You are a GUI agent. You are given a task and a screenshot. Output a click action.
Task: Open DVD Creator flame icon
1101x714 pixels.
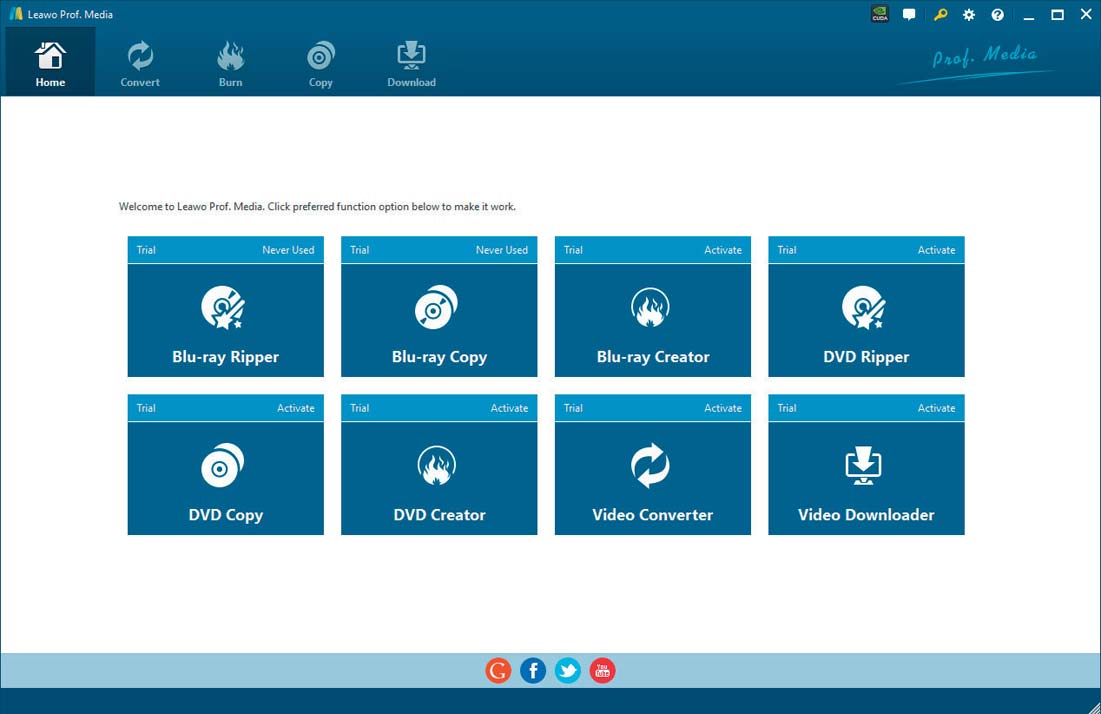[437, 465]
